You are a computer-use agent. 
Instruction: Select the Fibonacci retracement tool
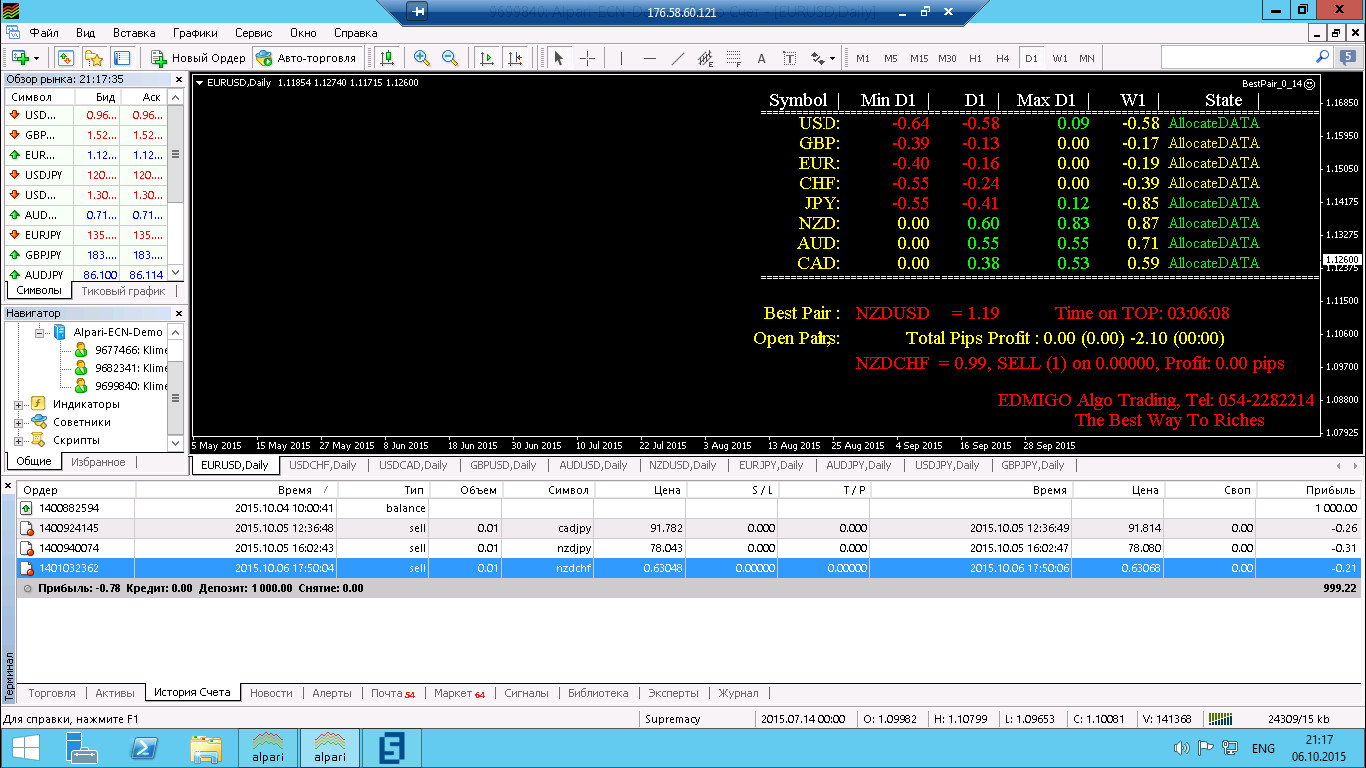733,58
